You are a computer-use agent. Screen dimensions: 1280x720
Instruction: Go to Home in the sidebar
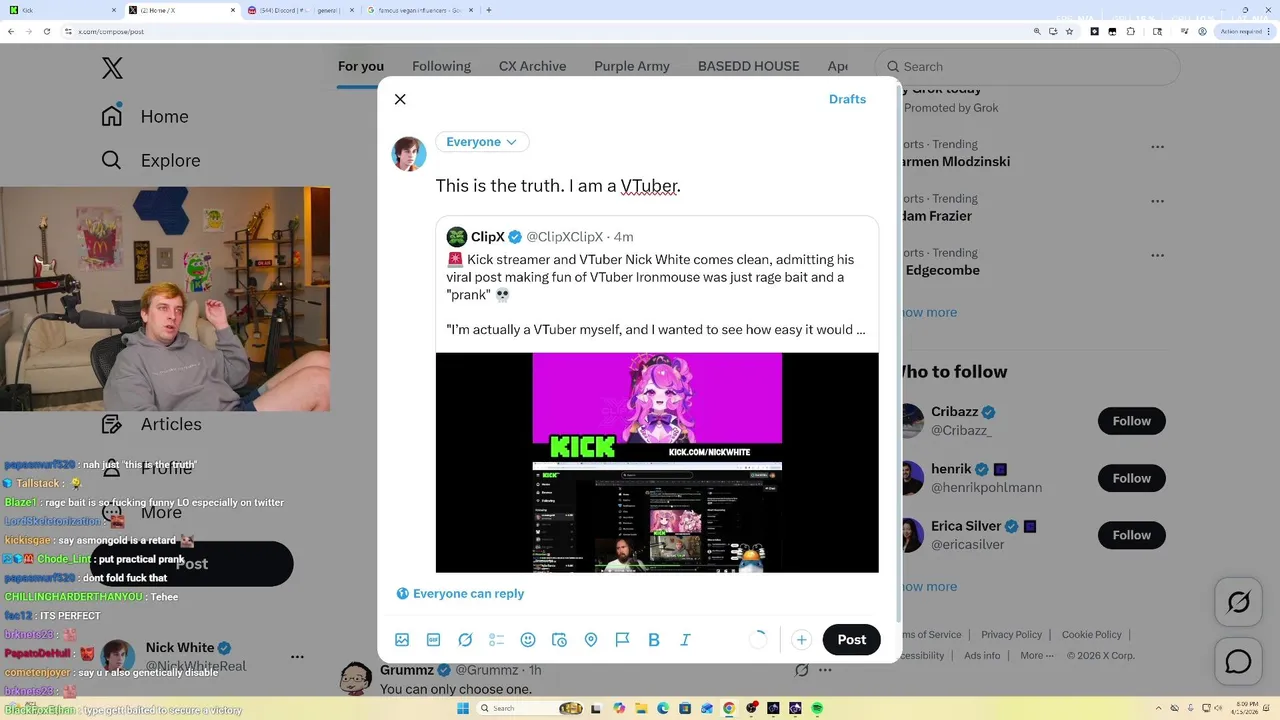(x=145, y=116)
